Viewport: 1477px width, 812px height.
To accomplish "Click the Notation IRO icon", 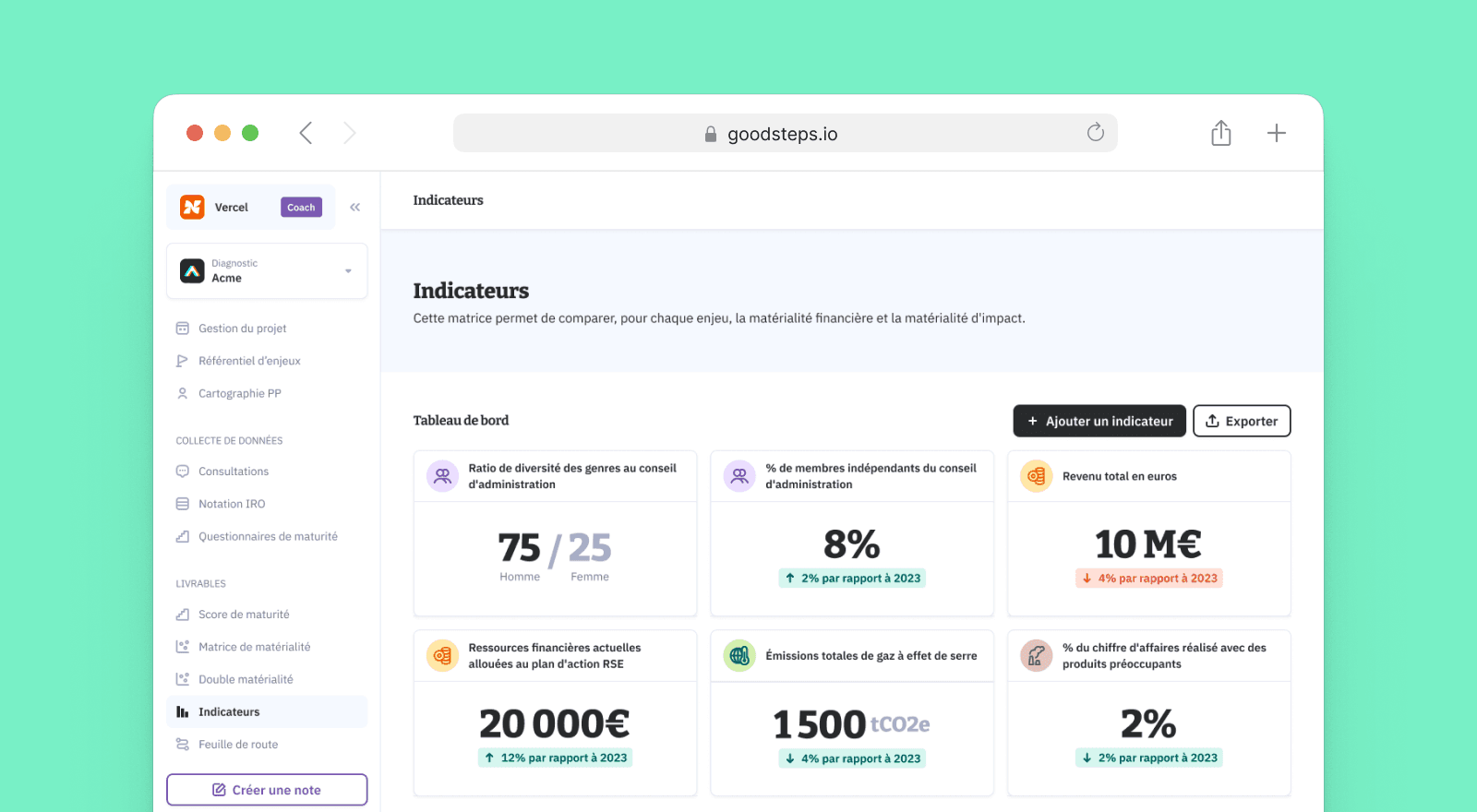I will [183, 504].
